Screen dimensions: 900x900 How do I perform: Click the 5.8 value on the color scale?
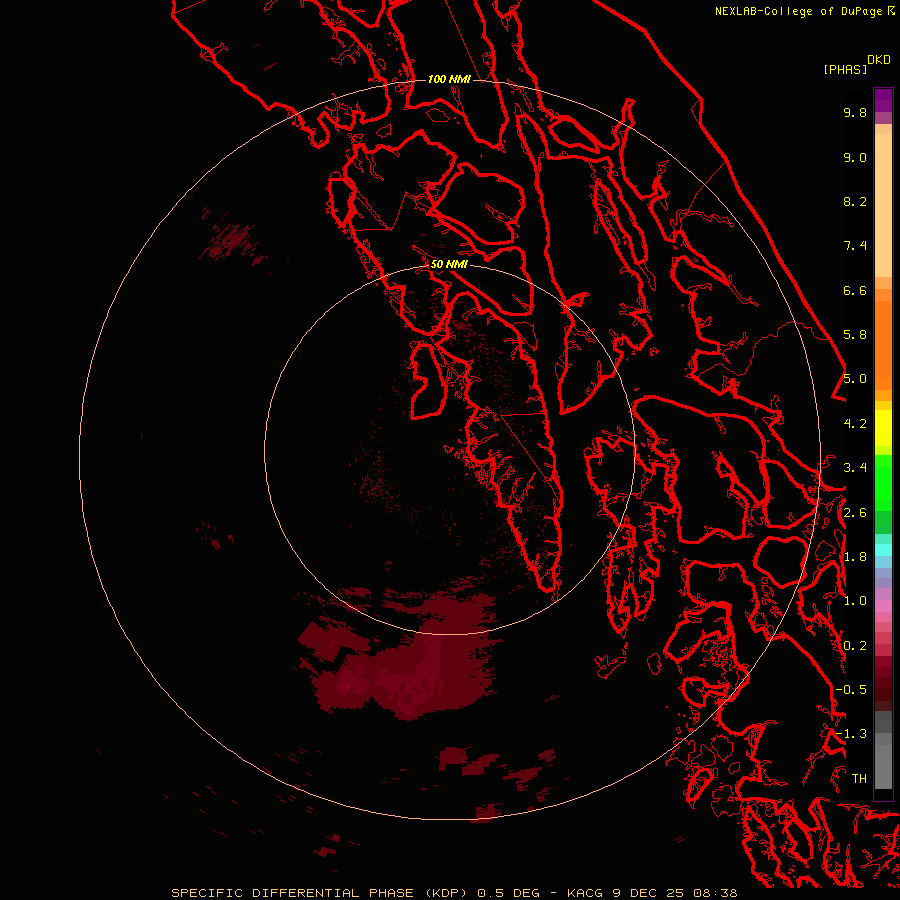(855, 335)
